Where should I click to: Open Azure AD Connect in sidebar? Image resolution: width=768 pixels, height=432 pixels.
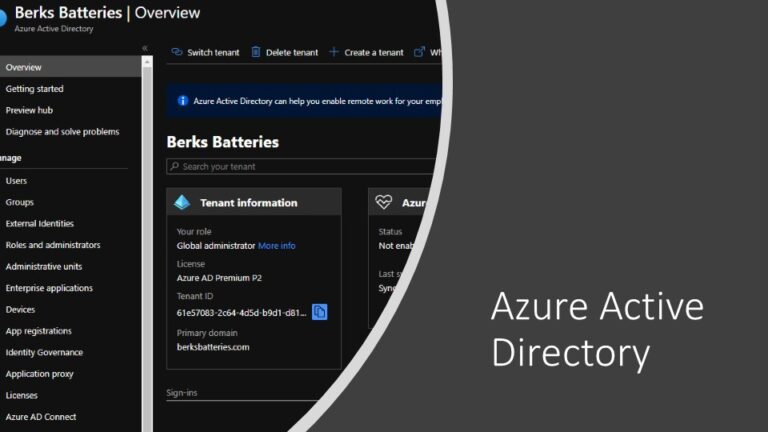coord(41,417)
